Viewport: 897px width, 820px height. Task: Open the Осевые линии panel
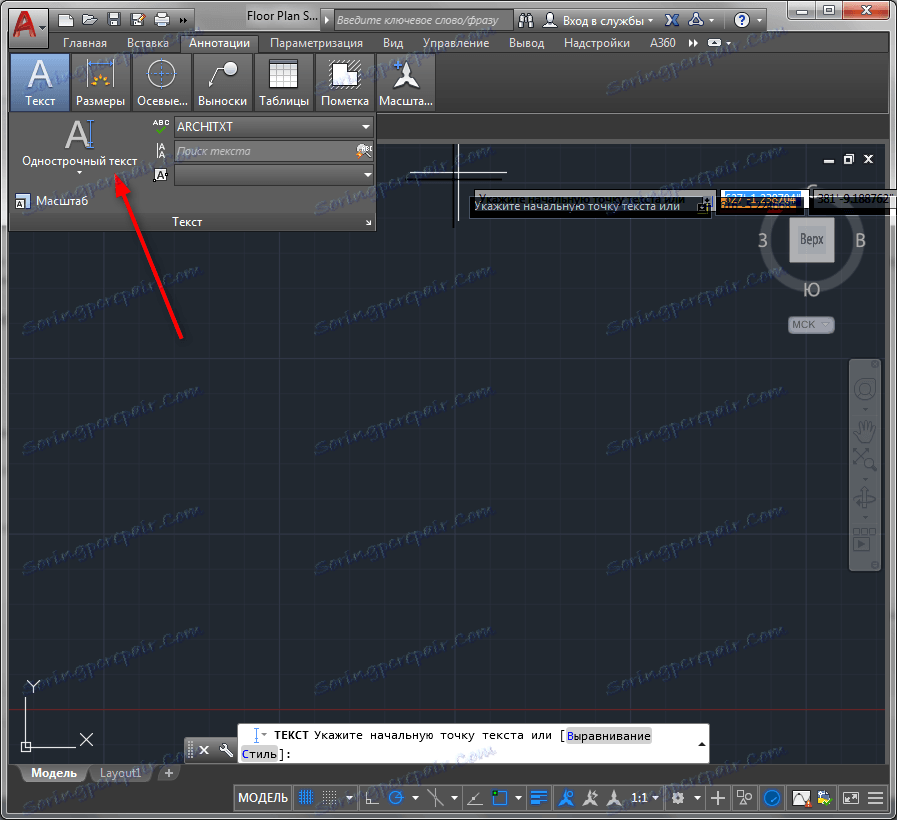(x=162, y=82)
